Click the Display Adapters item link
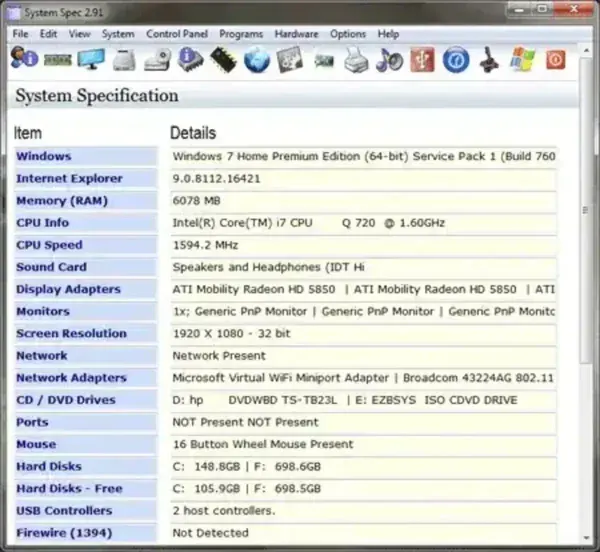 (68, 289)
